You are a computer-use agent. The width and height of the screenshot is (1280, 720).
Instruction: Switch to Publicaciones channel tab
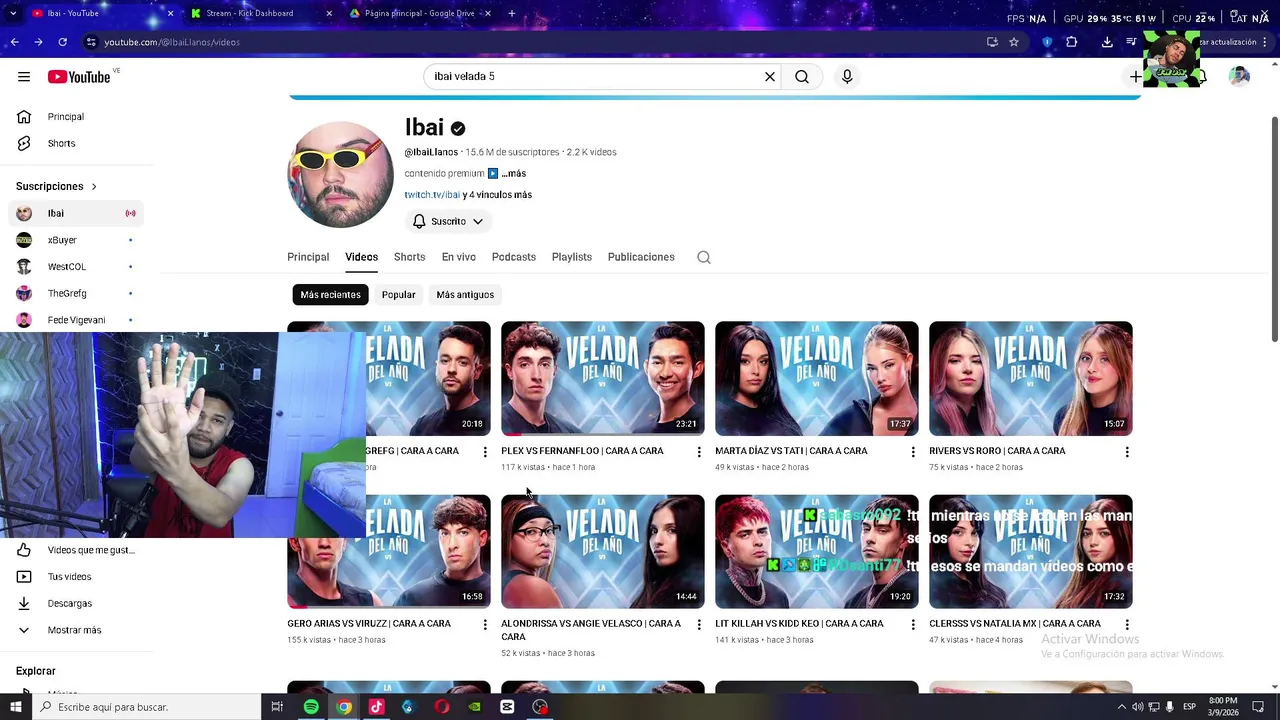tap(641, 257)
